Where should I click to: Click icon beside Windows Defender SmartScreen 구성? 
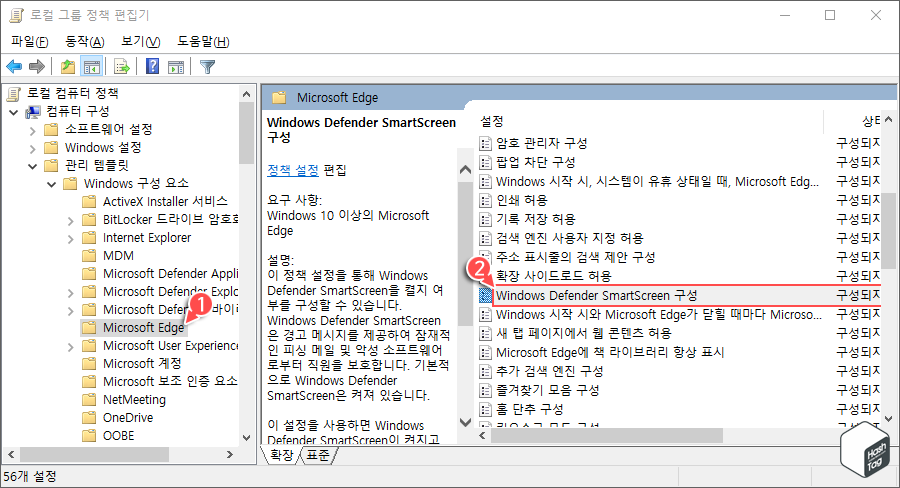tap(486, 295)
